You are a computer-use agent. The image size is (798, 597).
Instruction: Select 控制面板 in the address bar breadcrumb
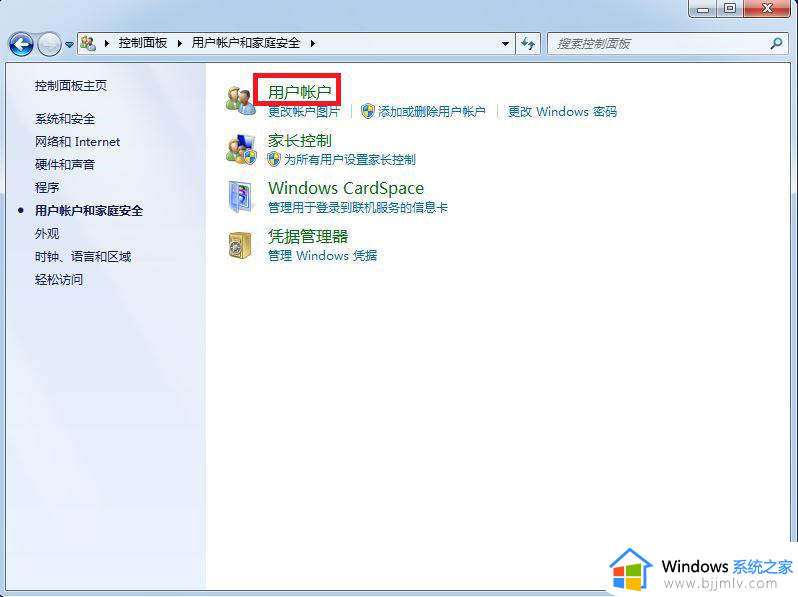tap(142, 43)
